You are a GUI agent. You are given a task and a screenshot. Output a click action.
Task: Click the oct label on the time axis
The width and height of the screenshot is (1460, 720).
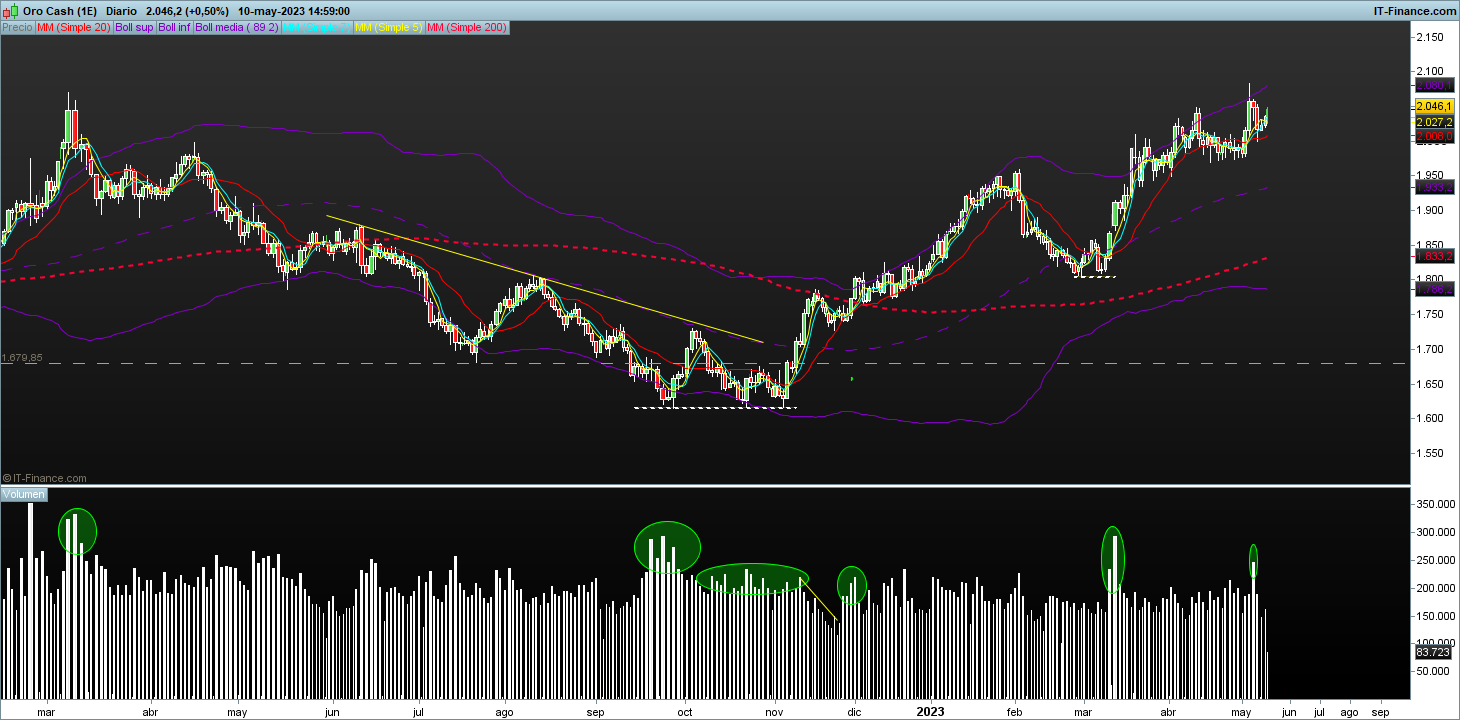click(686, 712)
